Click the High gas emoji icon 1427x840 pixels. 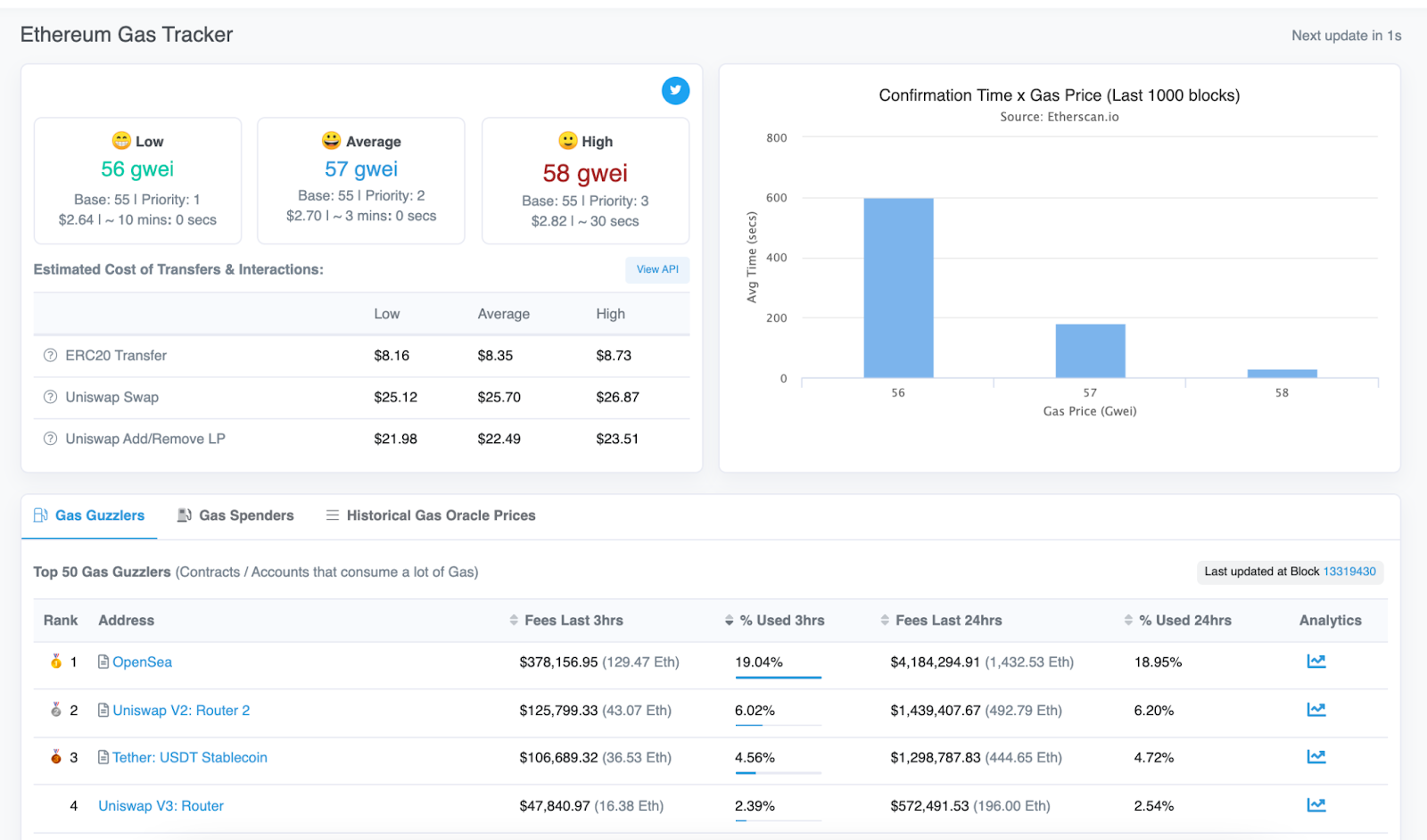[568, 141]
